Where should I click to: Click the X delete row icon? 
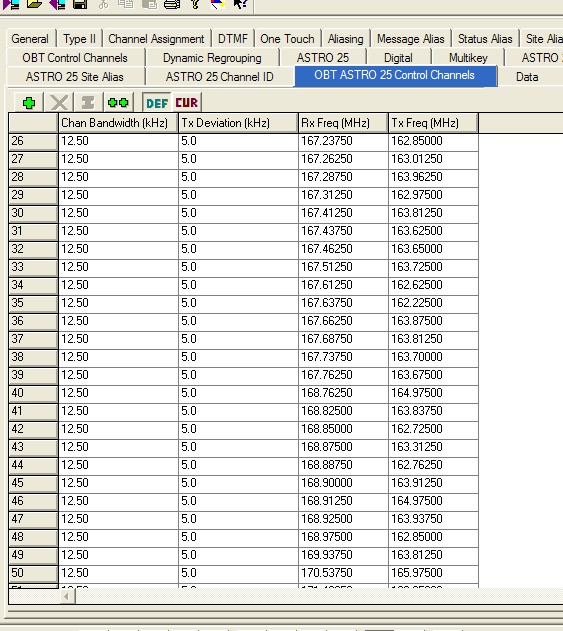(59, 103)
